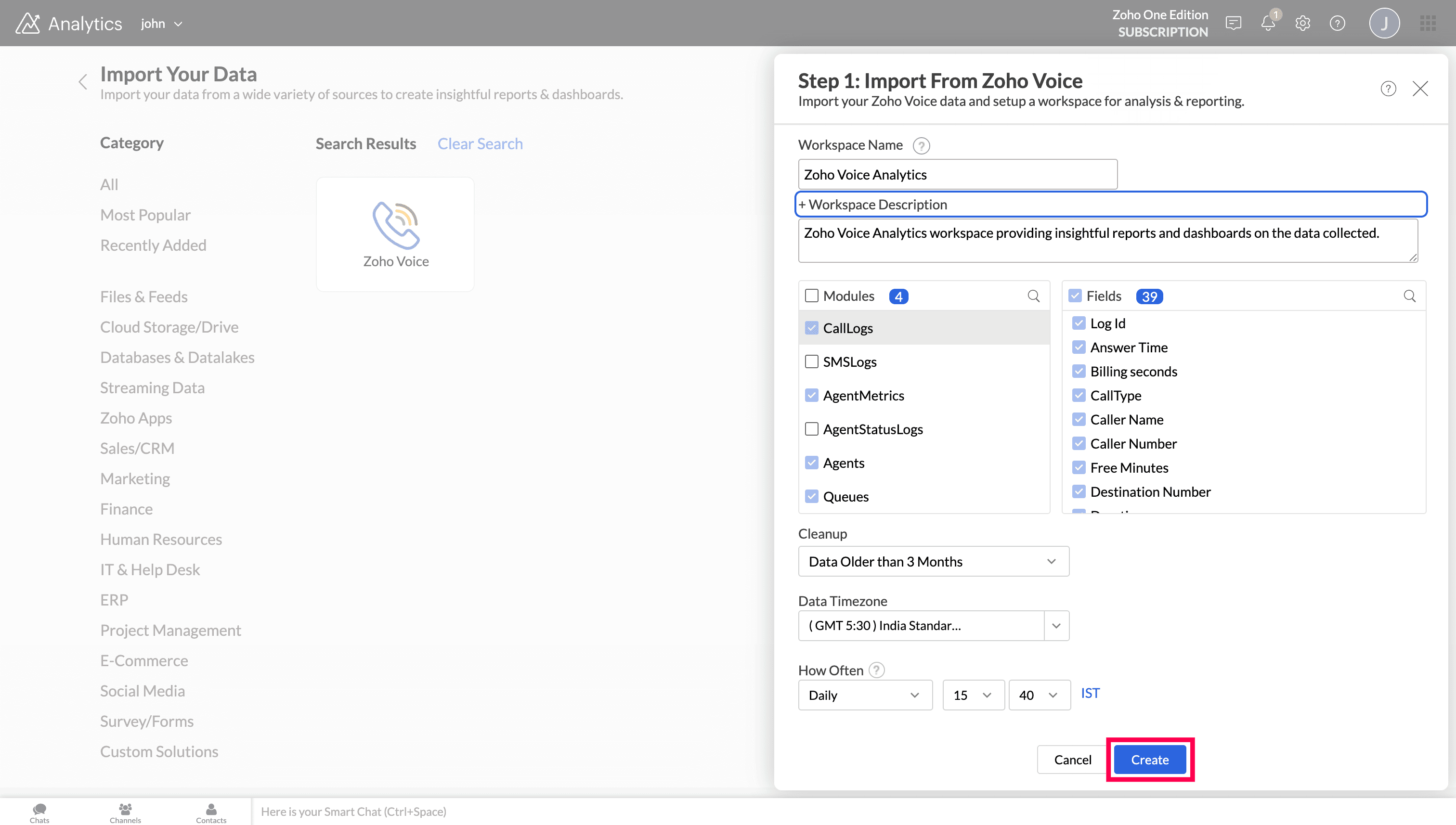Viewport: 1456px width, 825px height.
Task: Click the Workspace Name help icon
Action: coord(921,146)
